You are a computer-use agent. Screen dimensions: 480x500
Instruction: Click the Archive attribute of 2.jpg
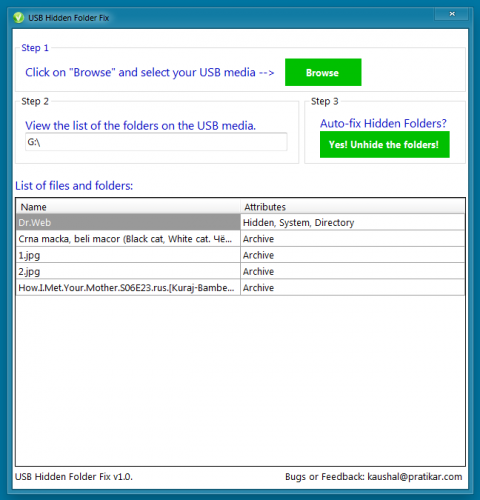point(258,272)
